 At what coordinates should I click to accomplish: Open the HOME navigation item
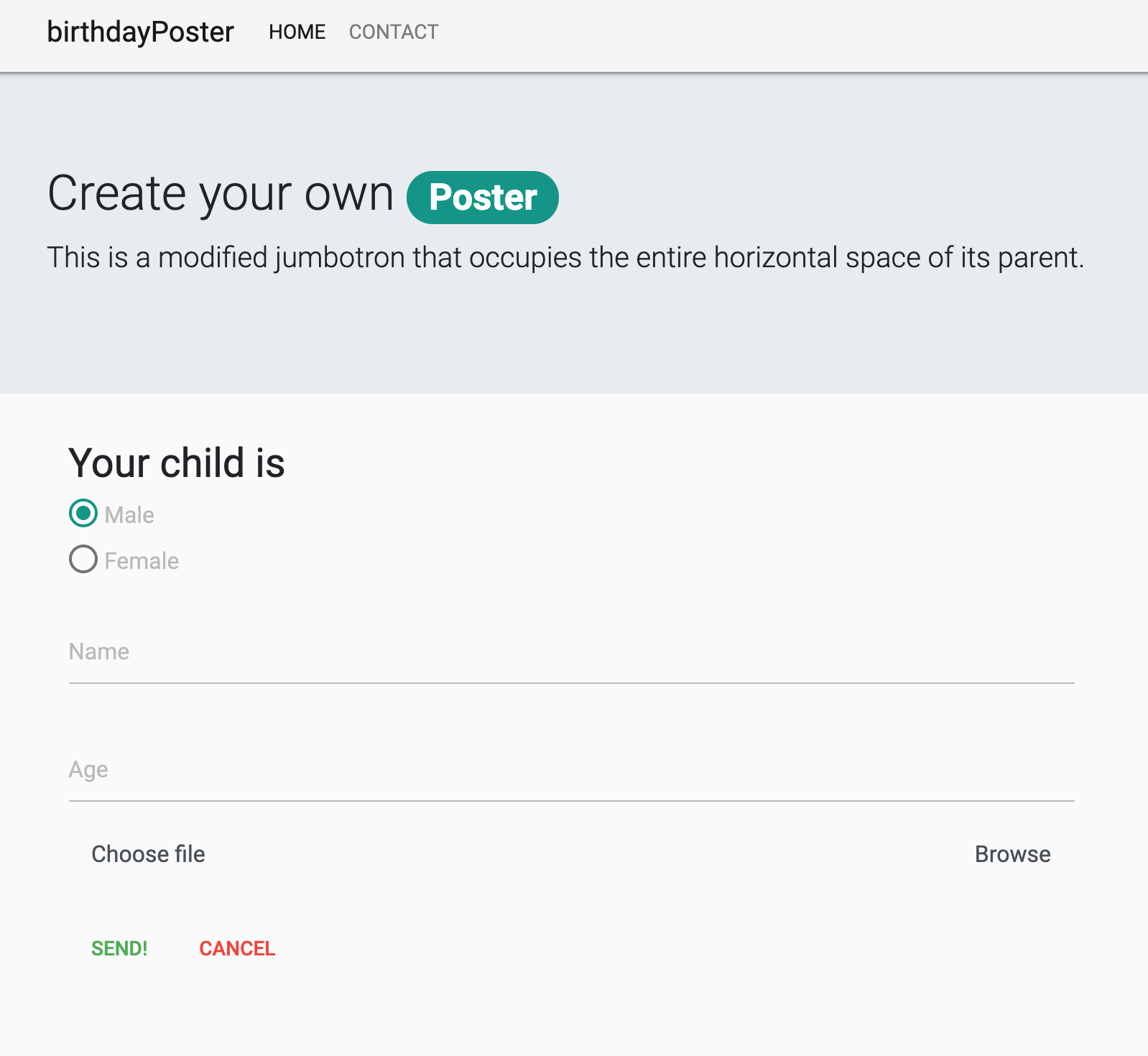point(297,32)
